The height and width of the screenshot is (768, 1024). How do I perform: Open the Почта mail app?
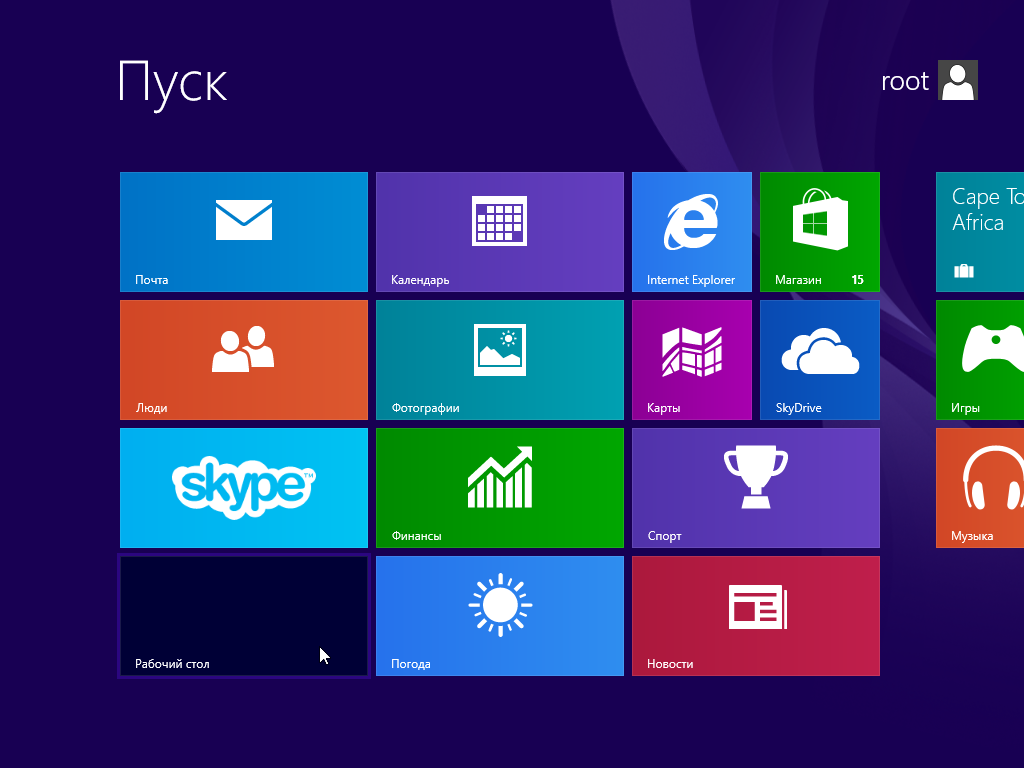[243, 231]
